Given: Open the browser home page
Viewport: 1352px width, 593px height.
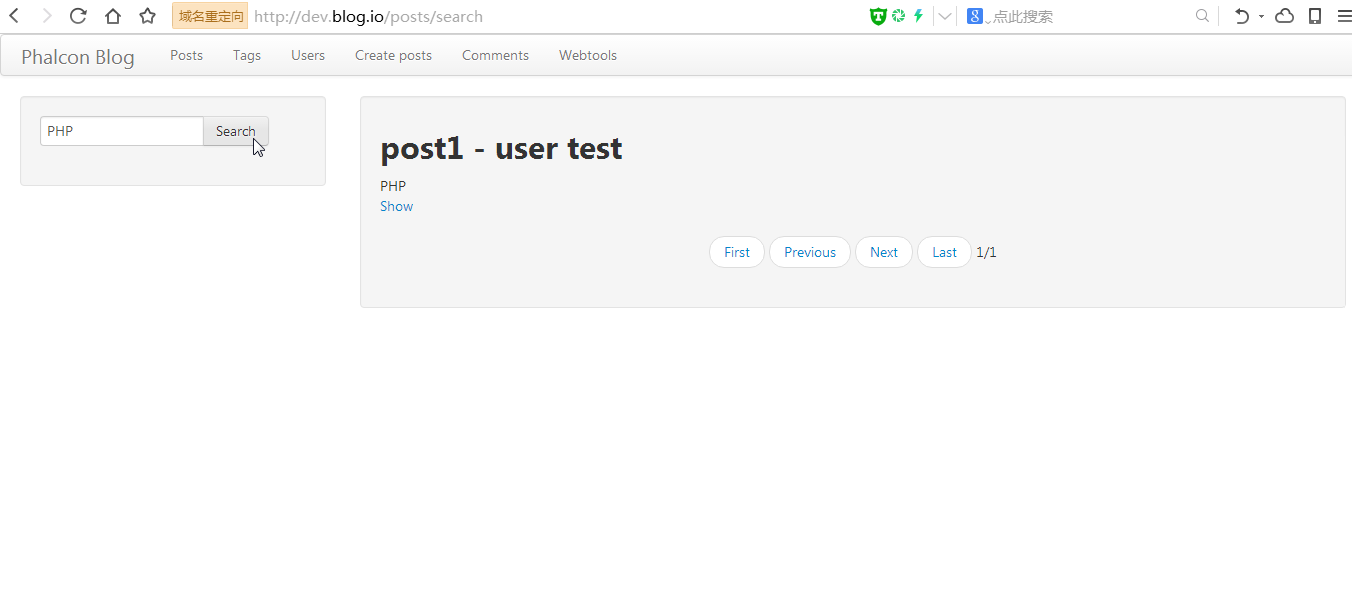Looking at the screenshot, I should coord(113,16).
